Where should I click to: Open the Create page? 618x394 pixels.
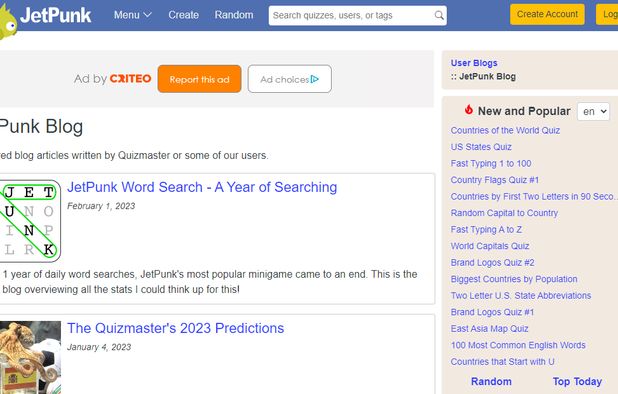pos(183,15)
